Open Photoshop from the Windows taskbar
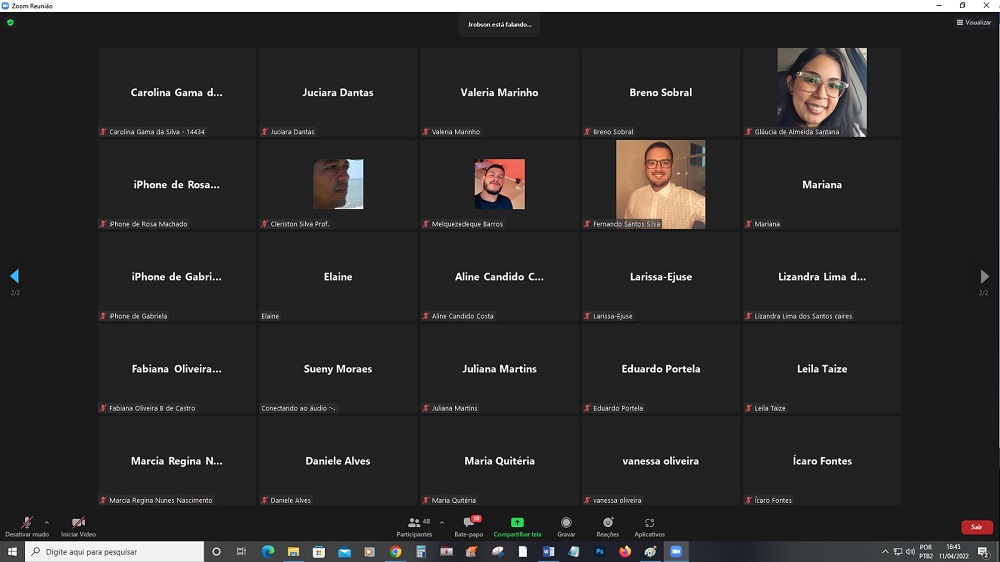The height and width of the screenshot is (562, 1000). [x=600, y=551]
